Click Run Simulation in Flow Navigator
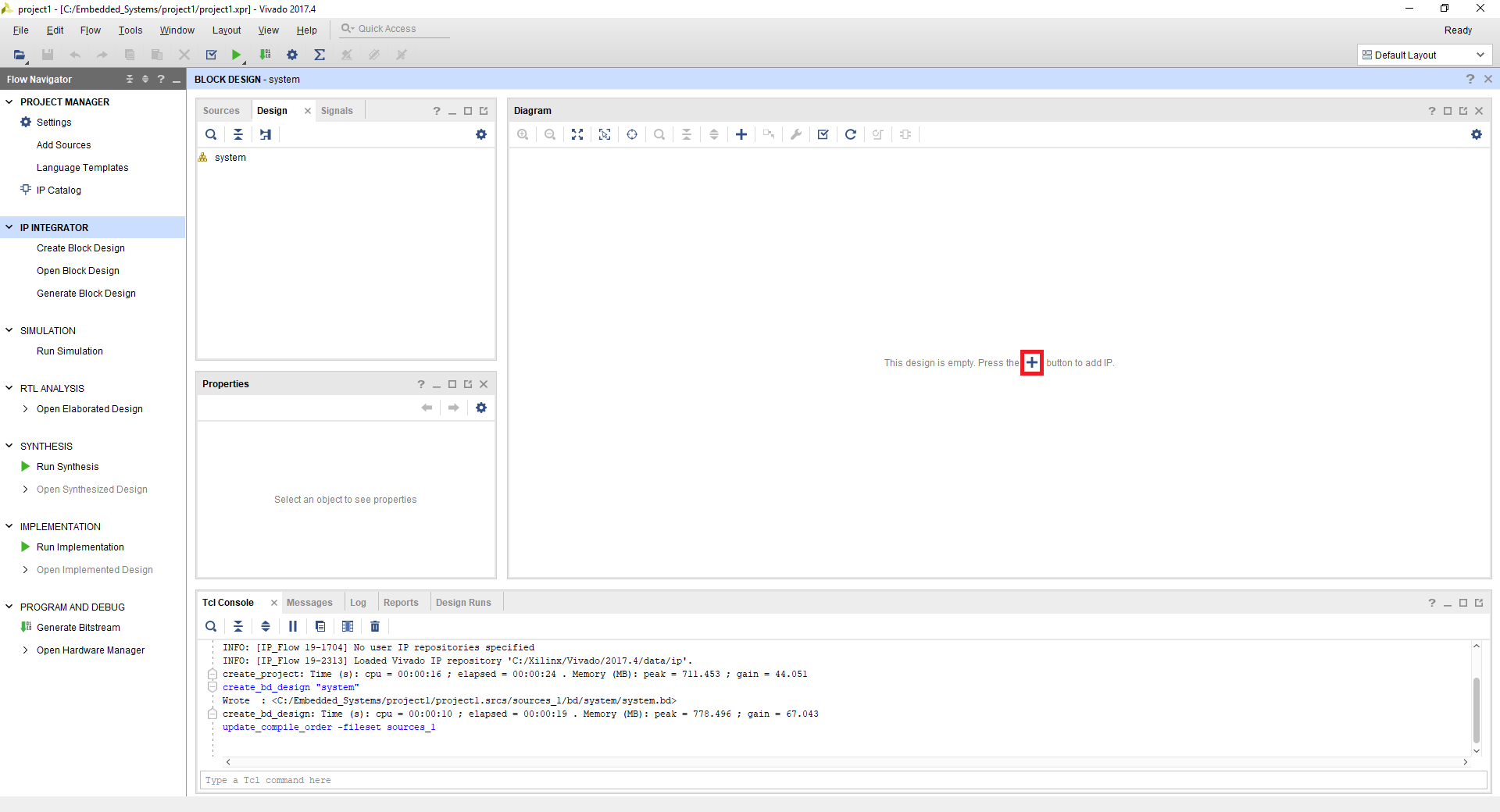 [x=70, y=351]
